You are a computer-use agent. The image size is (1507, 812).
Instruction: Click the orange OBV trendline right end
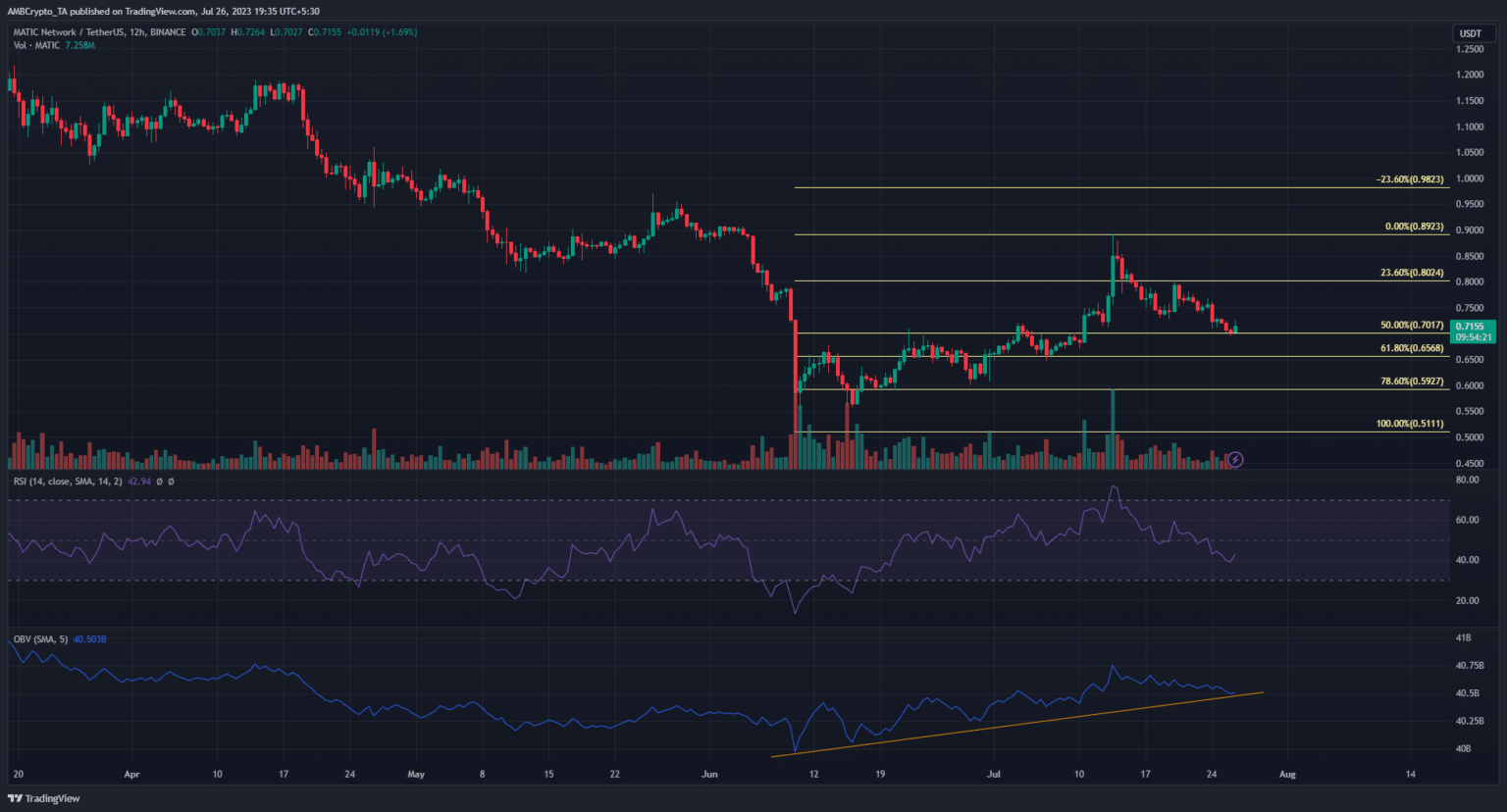pos(1262,692)
